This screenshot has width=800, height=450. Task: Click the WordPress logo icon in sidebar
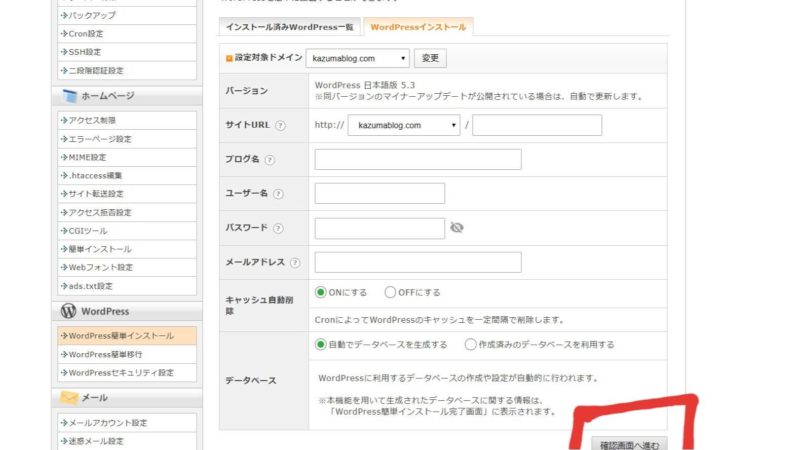[x=68, y=311]
